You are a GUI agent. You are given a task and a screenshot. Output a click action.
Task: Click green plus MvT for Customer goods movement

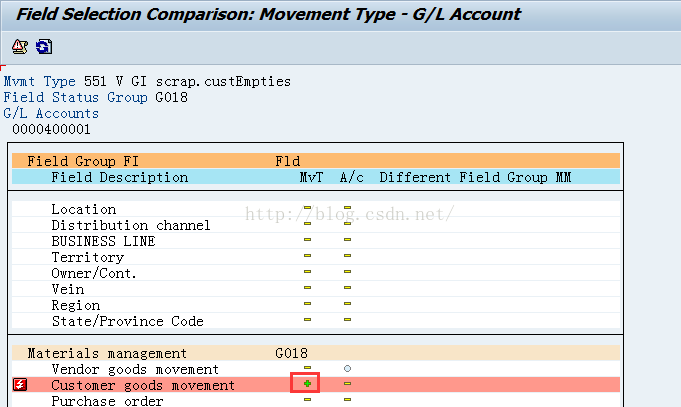point(307,384)
